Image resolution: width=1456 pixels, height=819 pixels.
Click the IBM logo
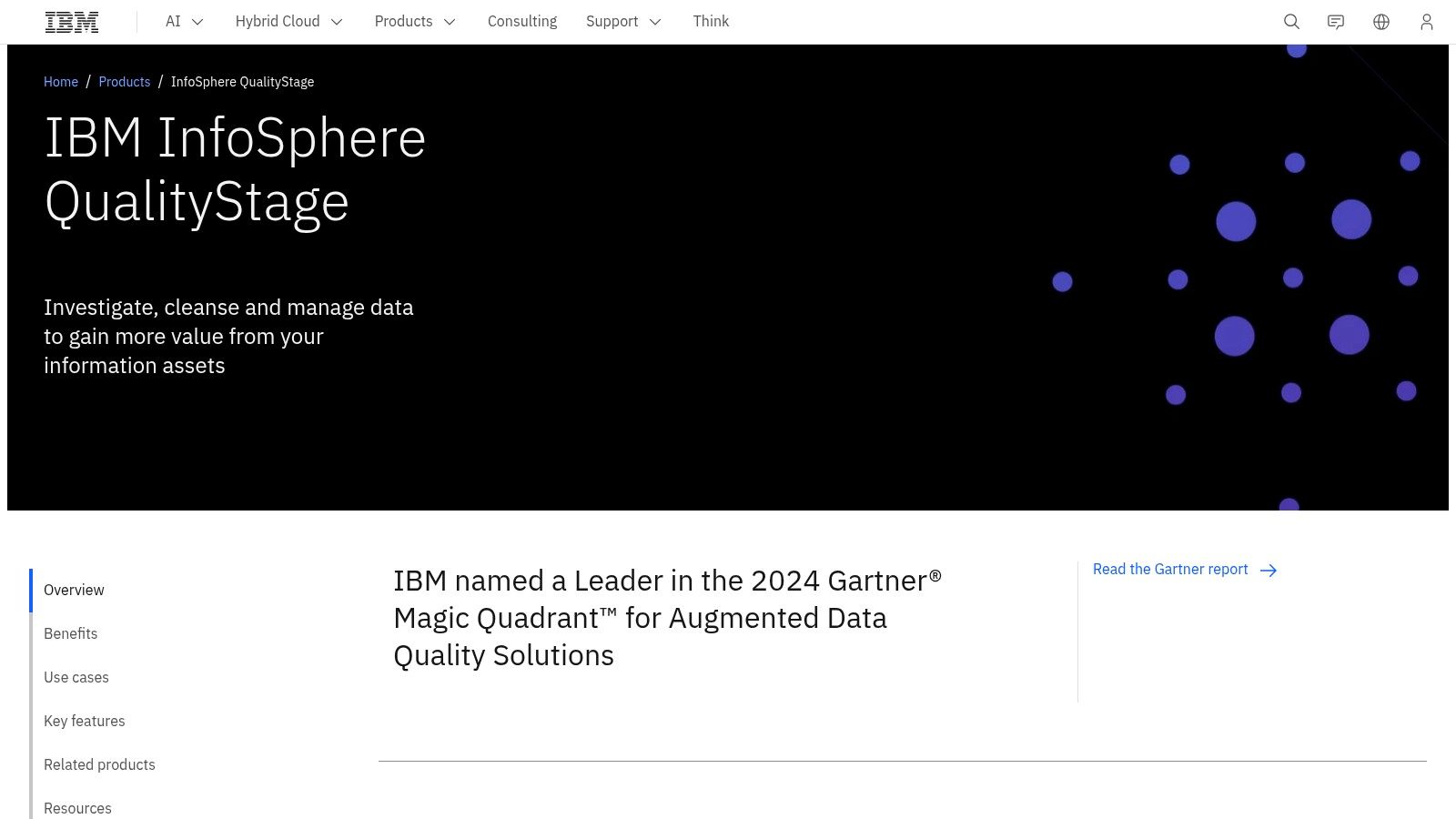point(72,22)
